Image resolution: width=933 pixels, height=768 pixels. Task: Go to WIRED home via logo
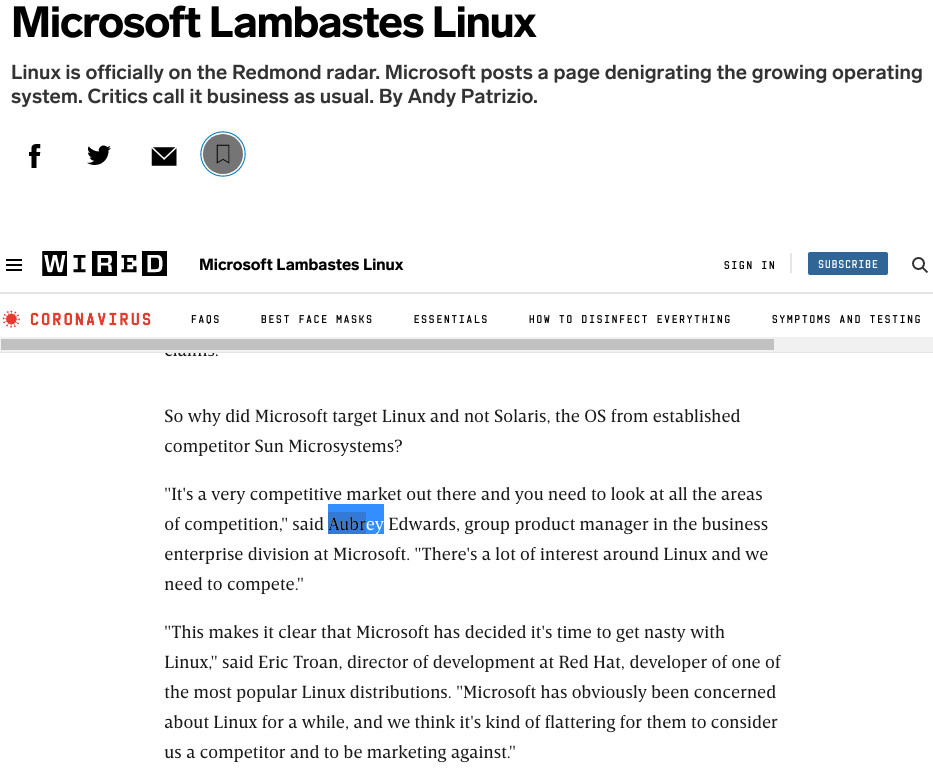[x=104, y=264]
